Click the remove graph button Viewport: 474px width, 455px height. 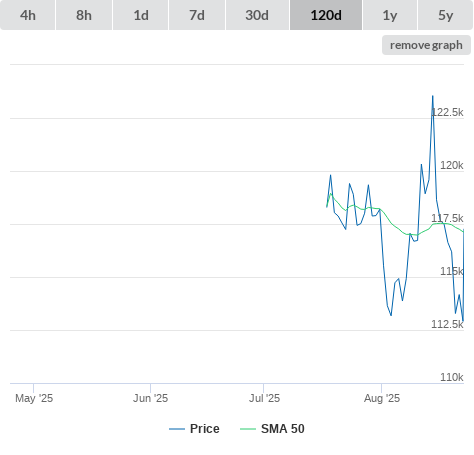pyautogui.click(x=426, y=45)
